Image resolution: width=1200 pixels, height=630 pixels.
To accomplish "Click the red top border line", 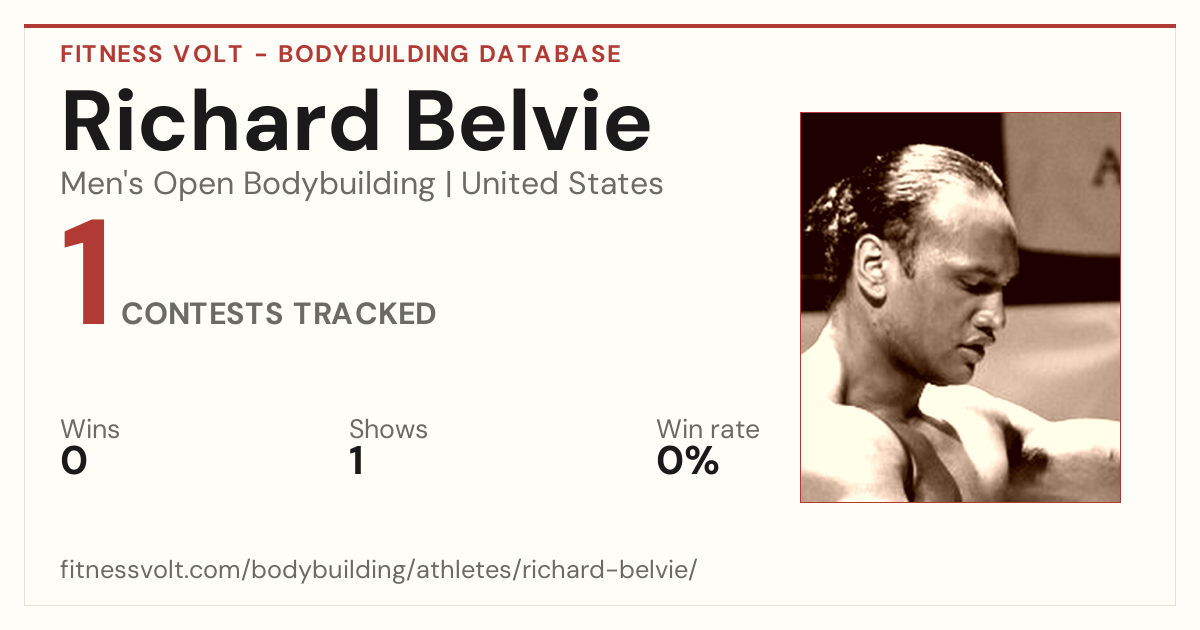I will click(600, 26).
